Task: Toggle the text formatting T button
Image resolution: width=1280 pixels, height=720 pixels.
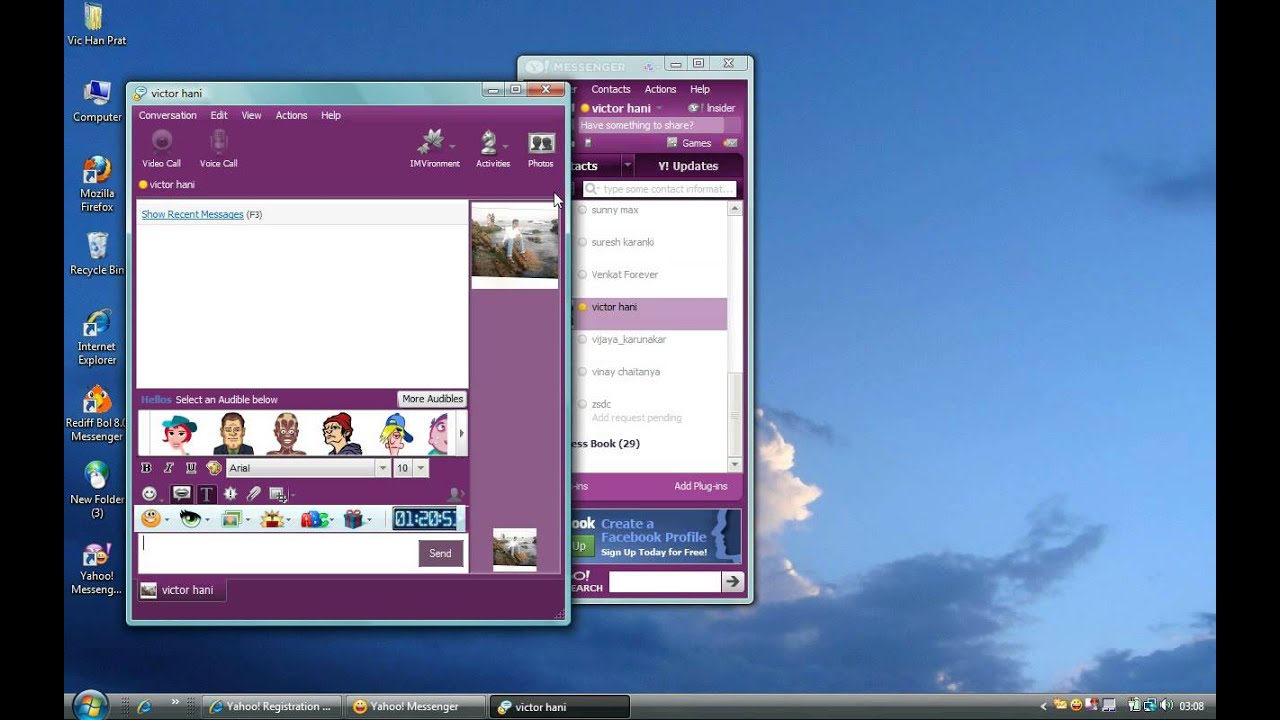Action: tap(206, 494)
